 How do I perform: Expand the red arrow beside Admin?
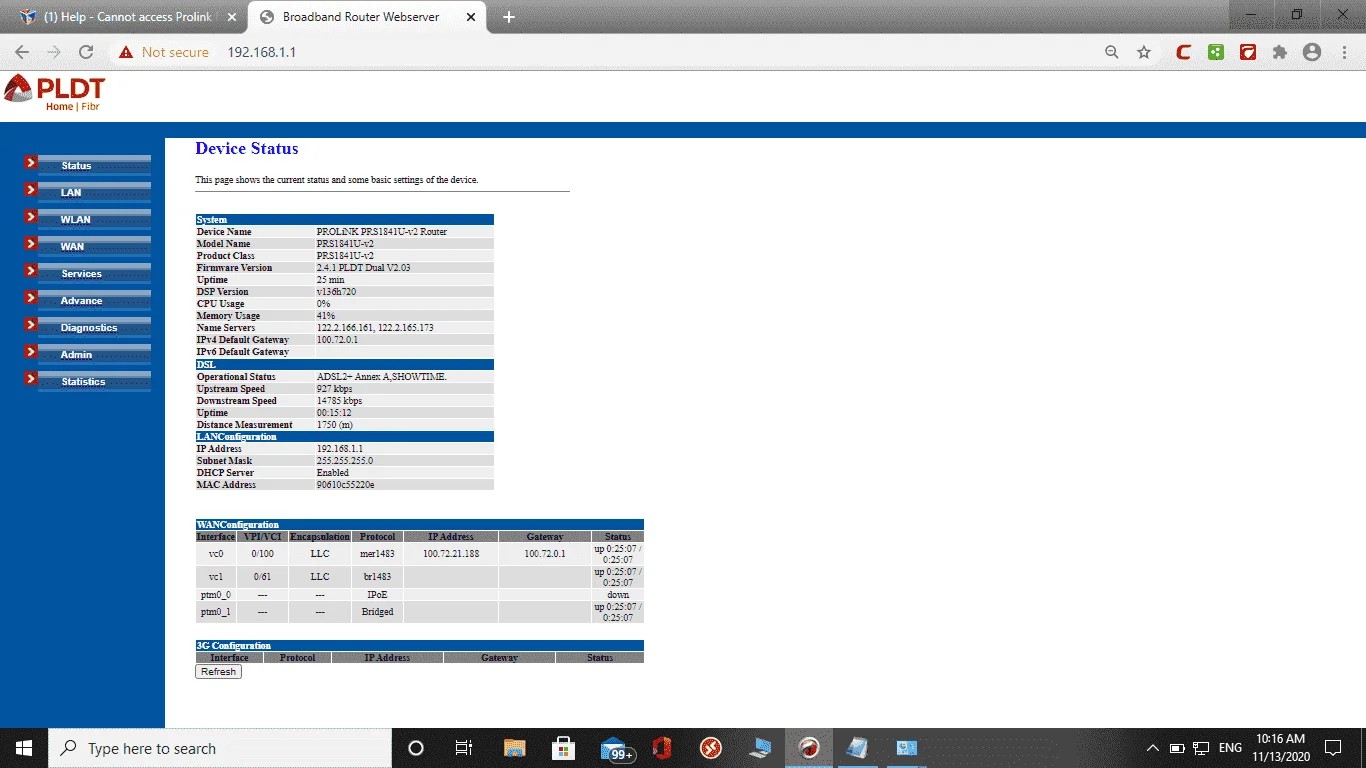[31, 351]
